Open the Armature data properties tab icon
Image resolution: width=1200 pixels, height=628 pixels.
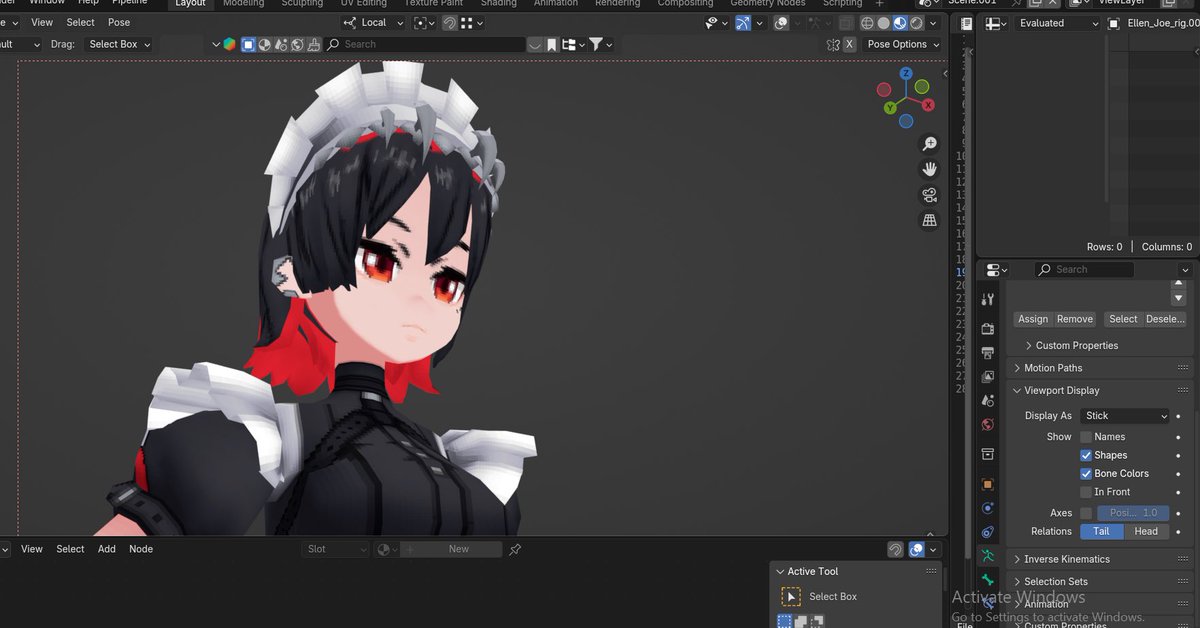point(988,556)
